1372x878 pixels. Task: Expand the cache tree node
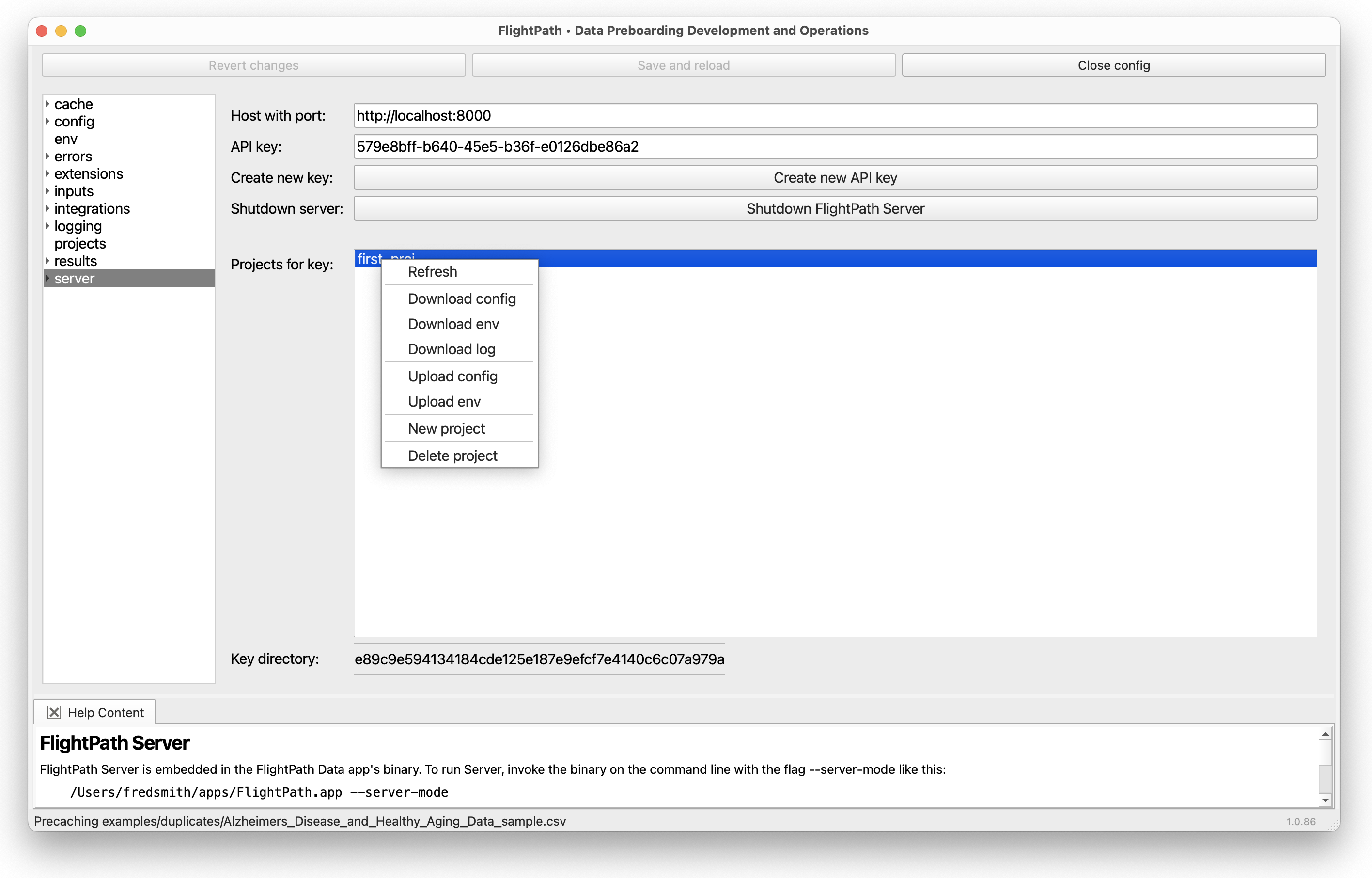47,104
